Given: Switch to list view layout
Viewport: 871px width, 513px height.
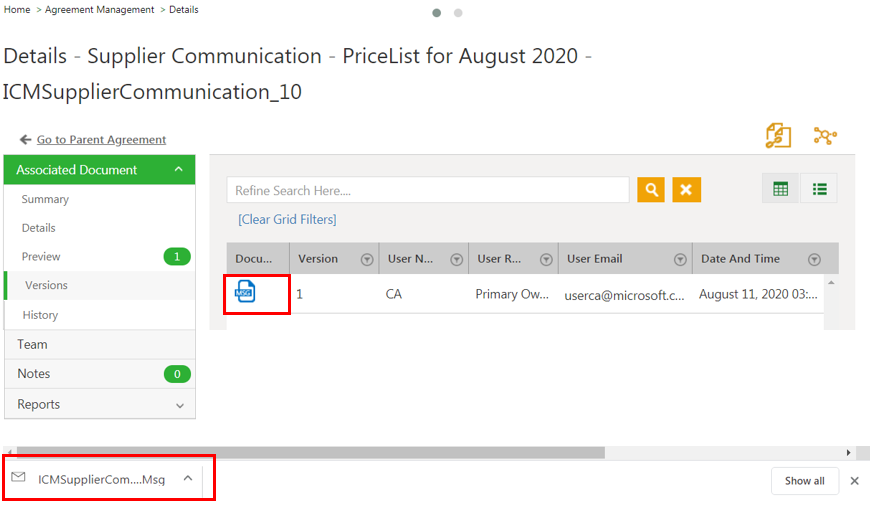Looking at the screenshot, I should pyautogui.click(x=819, y=189).
